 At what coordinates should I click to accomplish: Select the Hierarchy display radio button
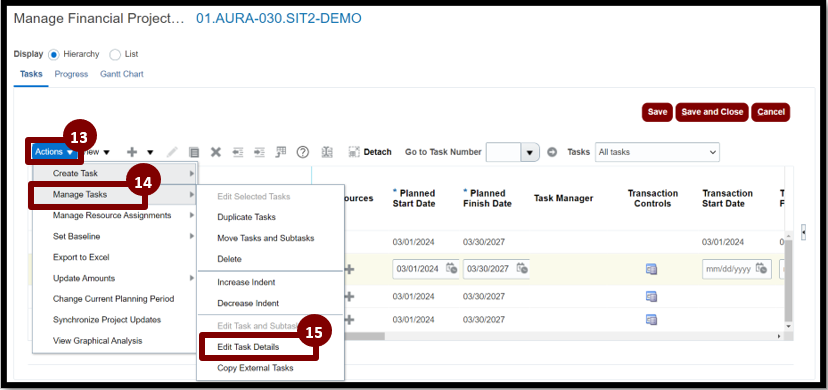coord(53,54)
